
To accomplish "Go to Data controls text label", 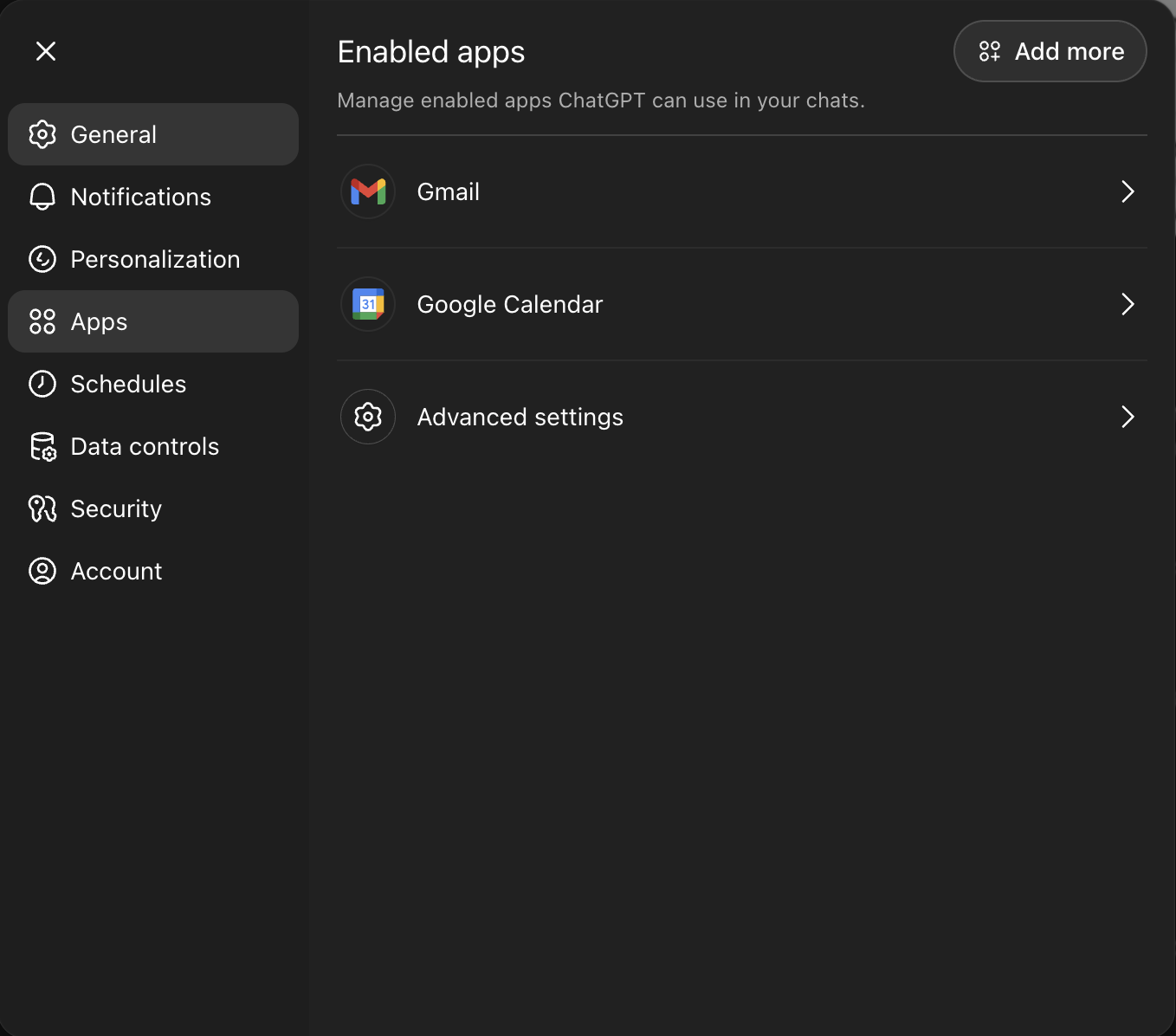I will 145,446.
